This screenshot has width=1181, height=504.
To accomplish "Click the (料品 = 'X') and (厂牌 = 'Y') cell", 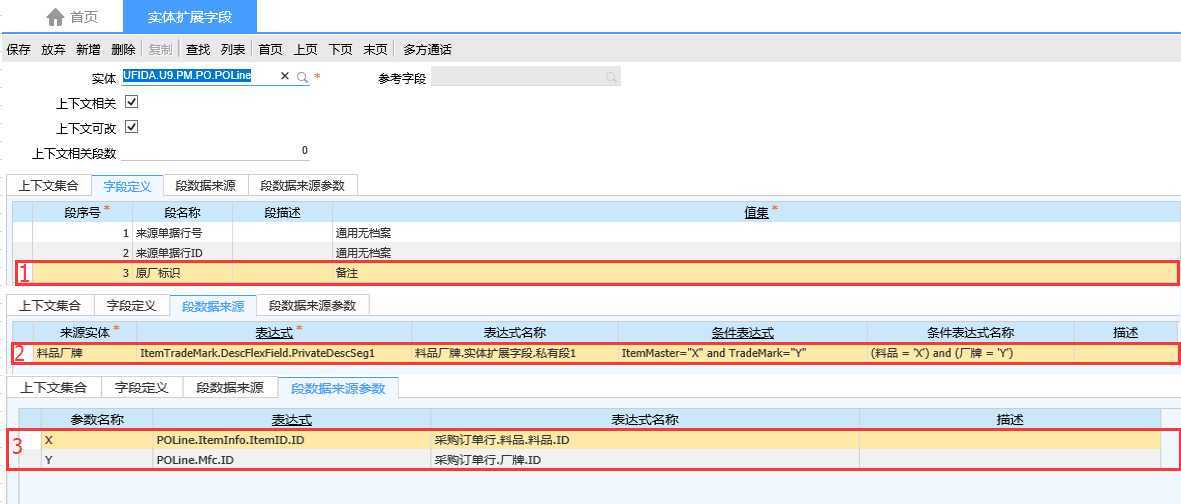I will (x=971, y=353).
